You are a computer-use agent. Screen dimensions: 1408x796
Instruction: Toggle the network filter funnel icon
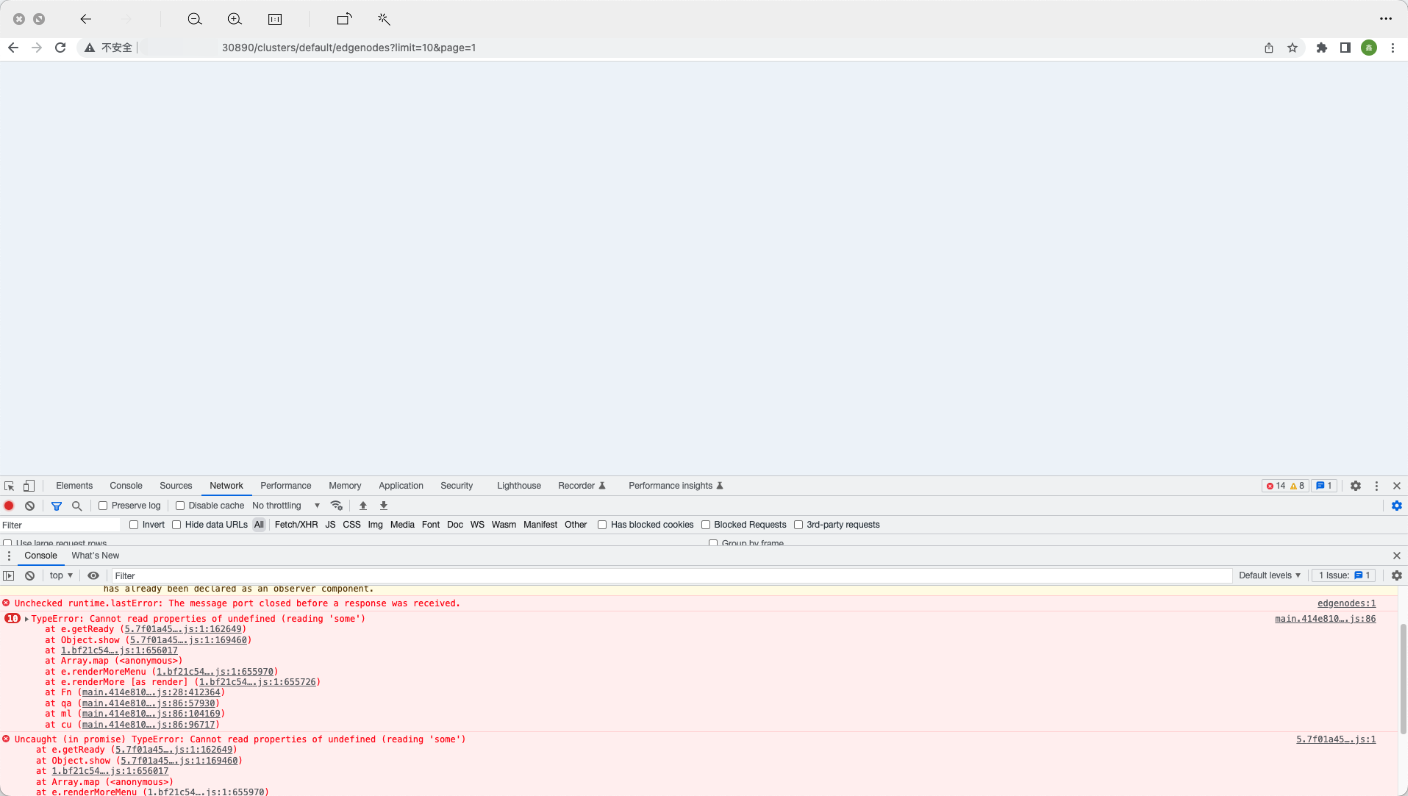point(56,506)
